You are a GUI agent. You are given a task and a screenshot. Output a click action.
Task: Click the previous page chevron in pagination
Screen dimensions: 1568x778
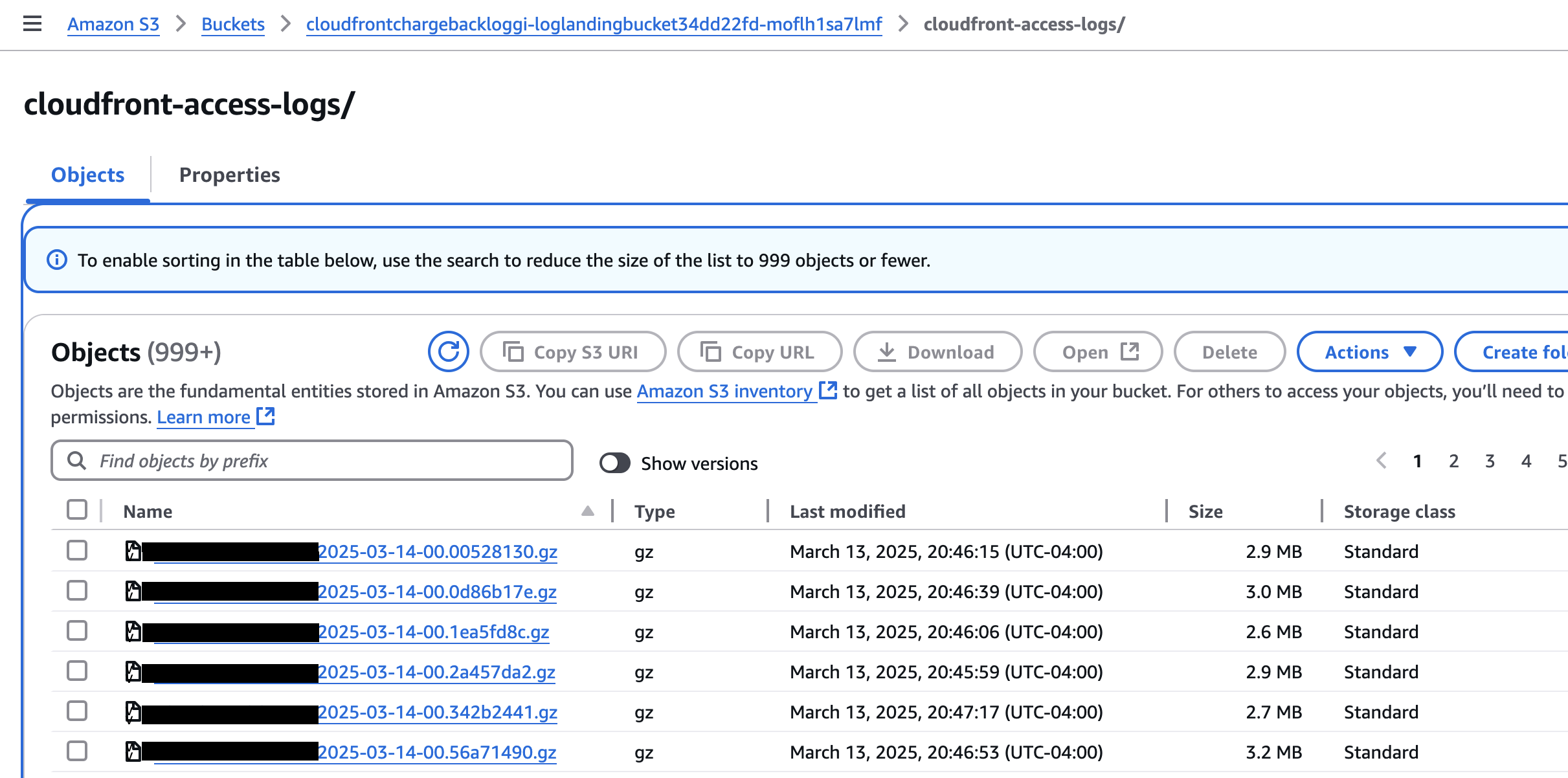(x=1382, y=460)
